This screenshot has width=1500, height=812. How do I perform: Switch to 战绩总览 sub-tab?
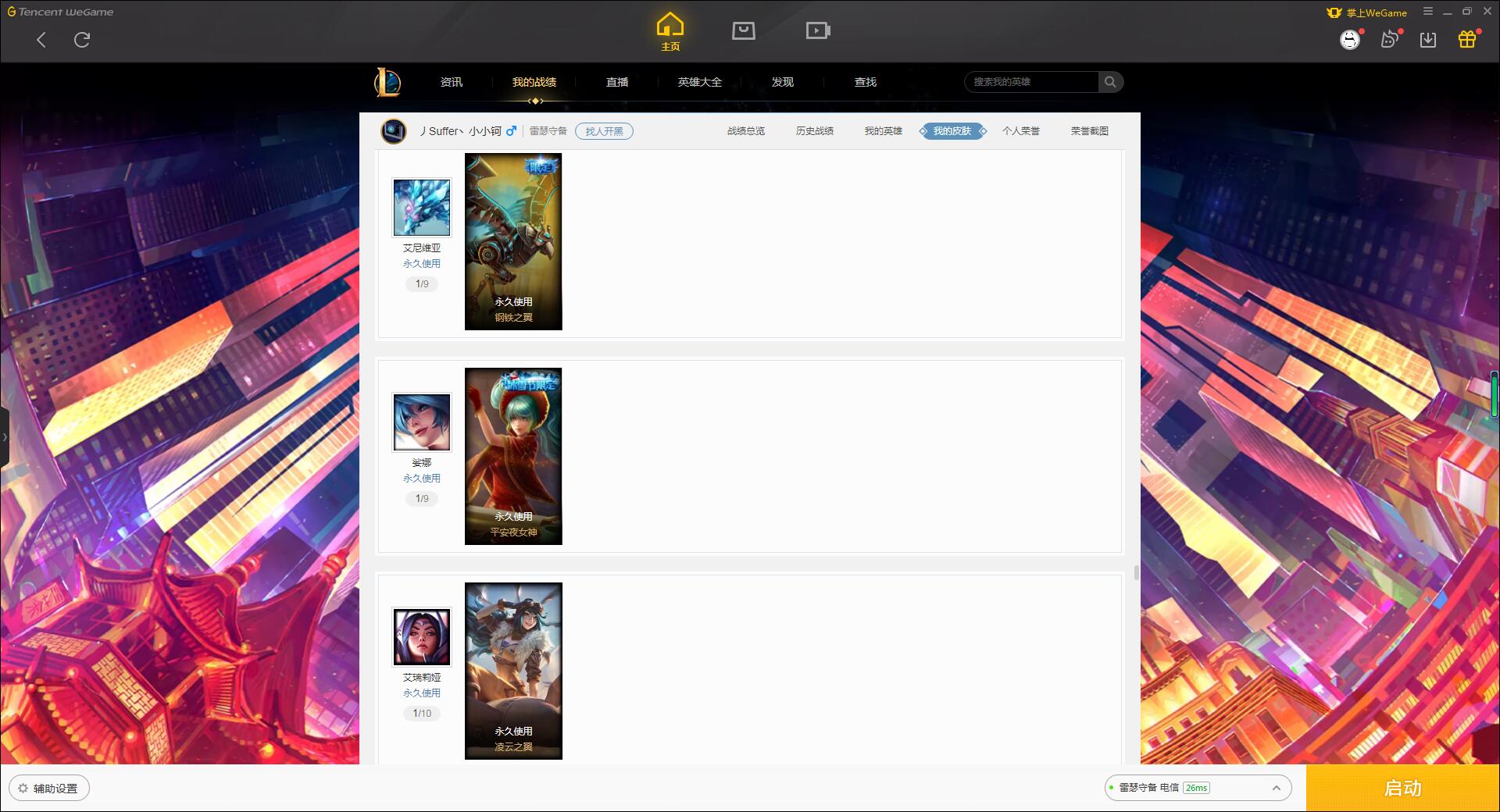[x=746, y=131]
